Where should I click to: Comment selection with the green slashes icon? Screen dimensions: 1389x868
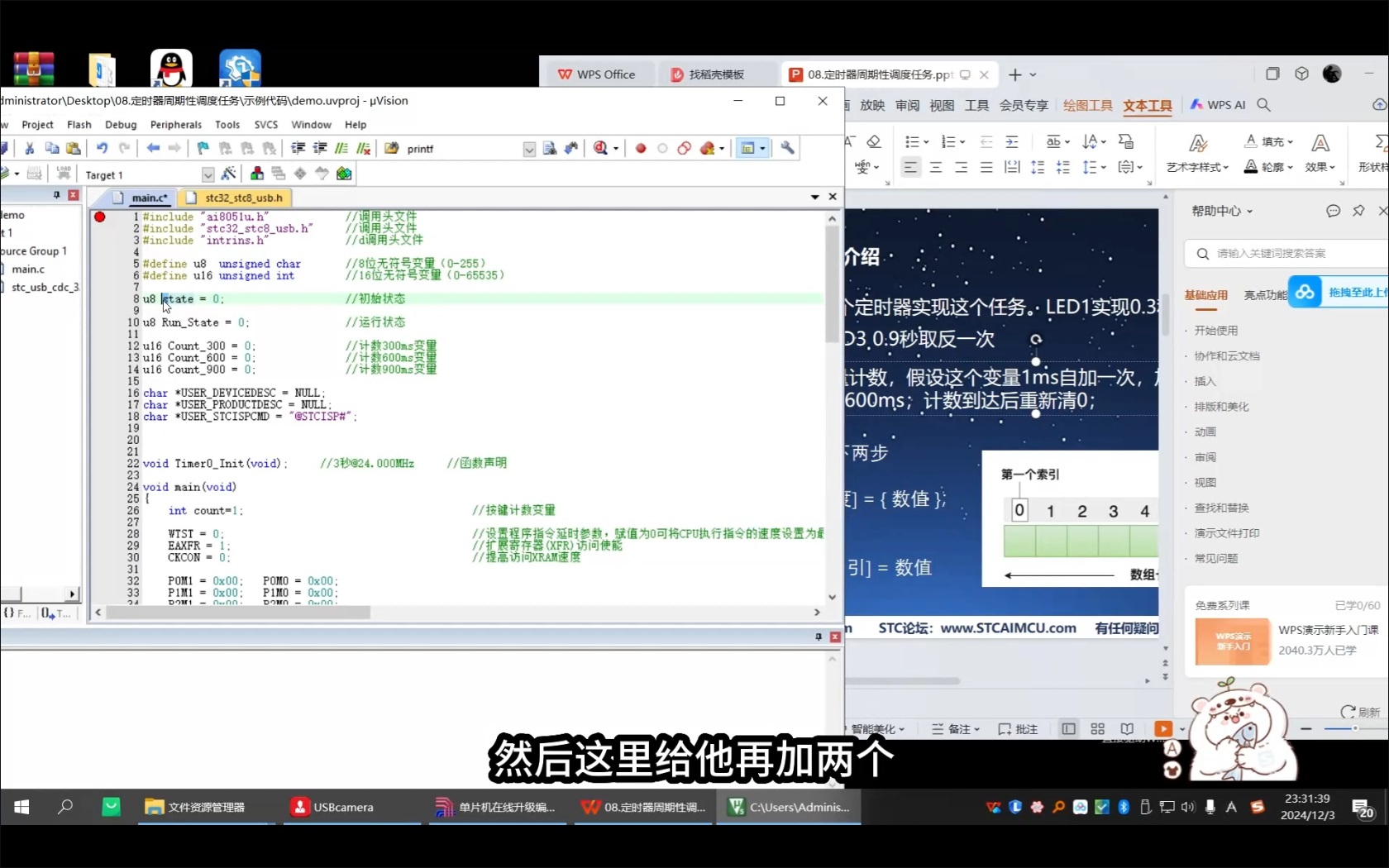click(x=341, y=148)
